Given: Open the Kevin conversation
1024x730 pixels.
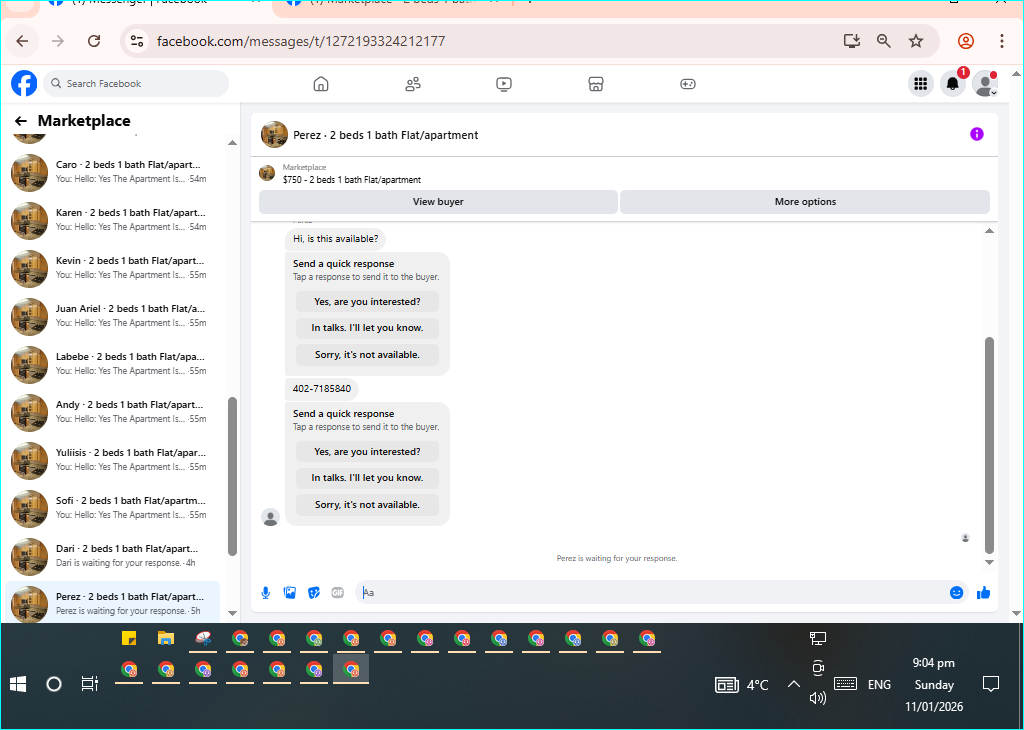Looking at the screenshot, I should point(112,268).
